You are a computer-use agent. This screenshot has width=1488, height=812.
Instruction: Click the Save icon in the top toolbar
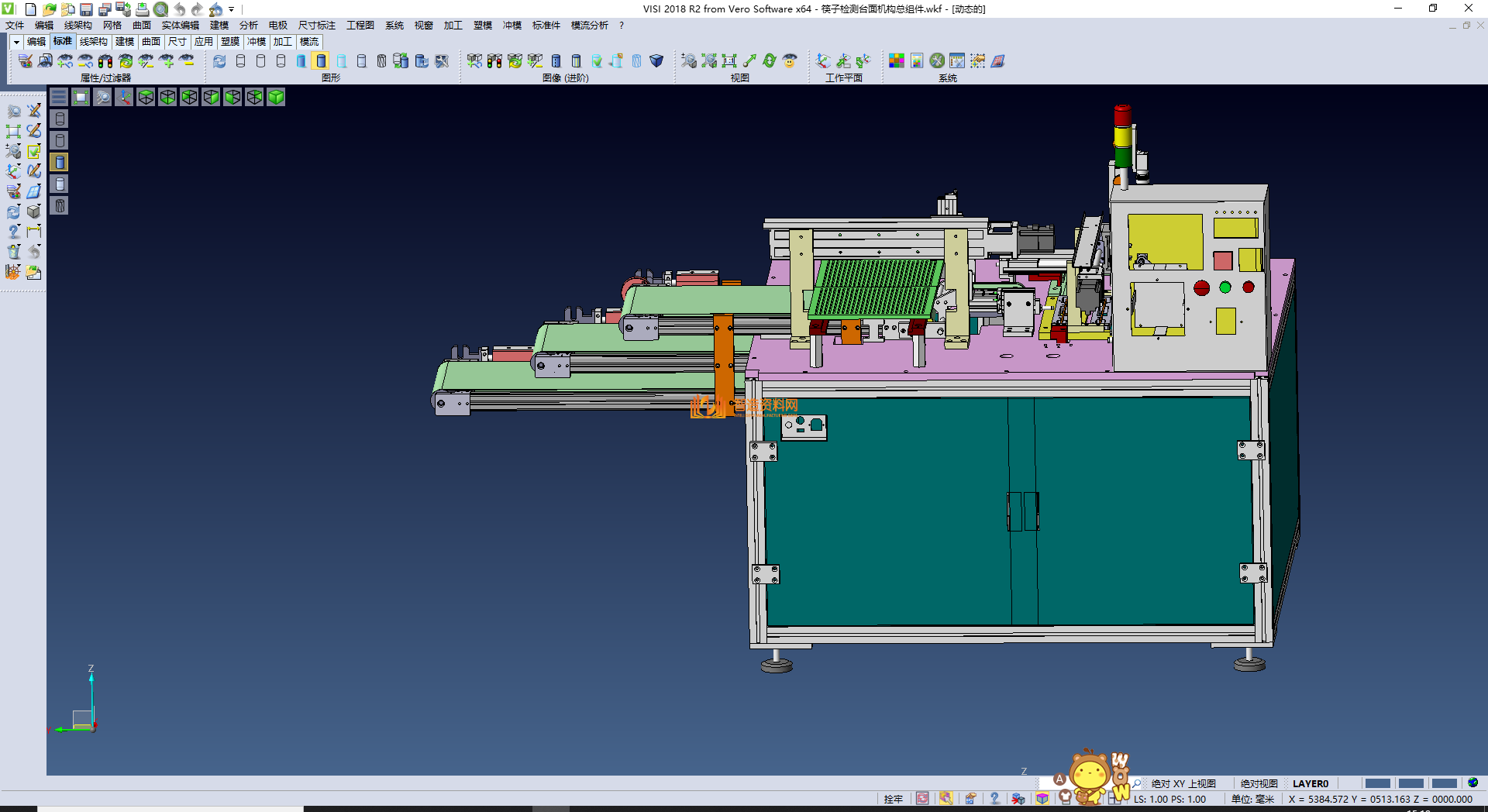click(x=86, y=9)
